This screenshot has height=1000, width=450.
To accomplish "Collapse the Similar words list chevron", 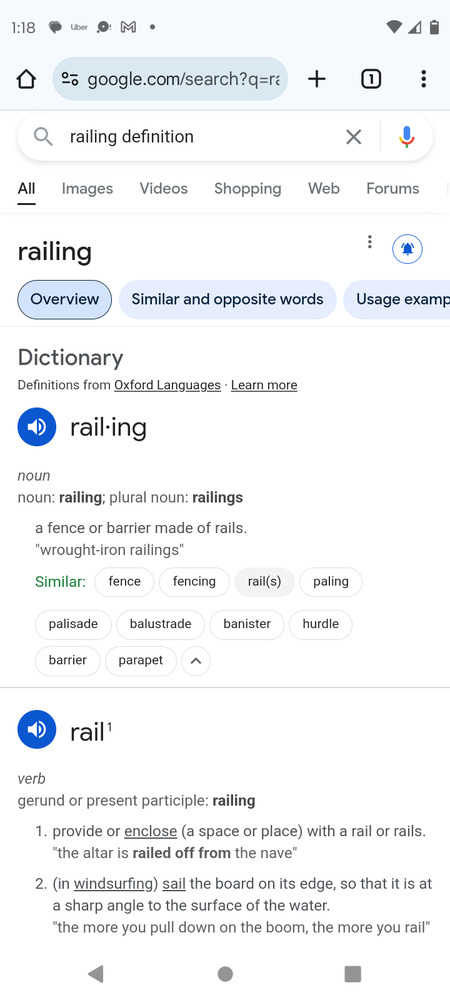I will click(x=196, y=661).
